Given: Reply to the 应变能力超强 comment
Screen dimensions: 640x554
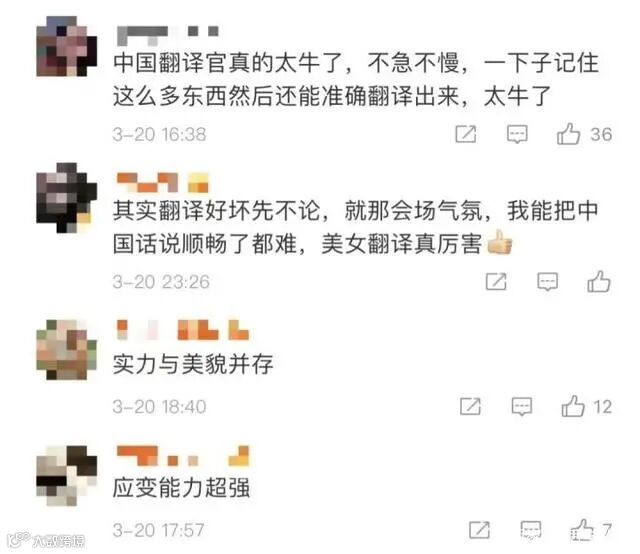Looking at the screenshot, I should point(531,530).
